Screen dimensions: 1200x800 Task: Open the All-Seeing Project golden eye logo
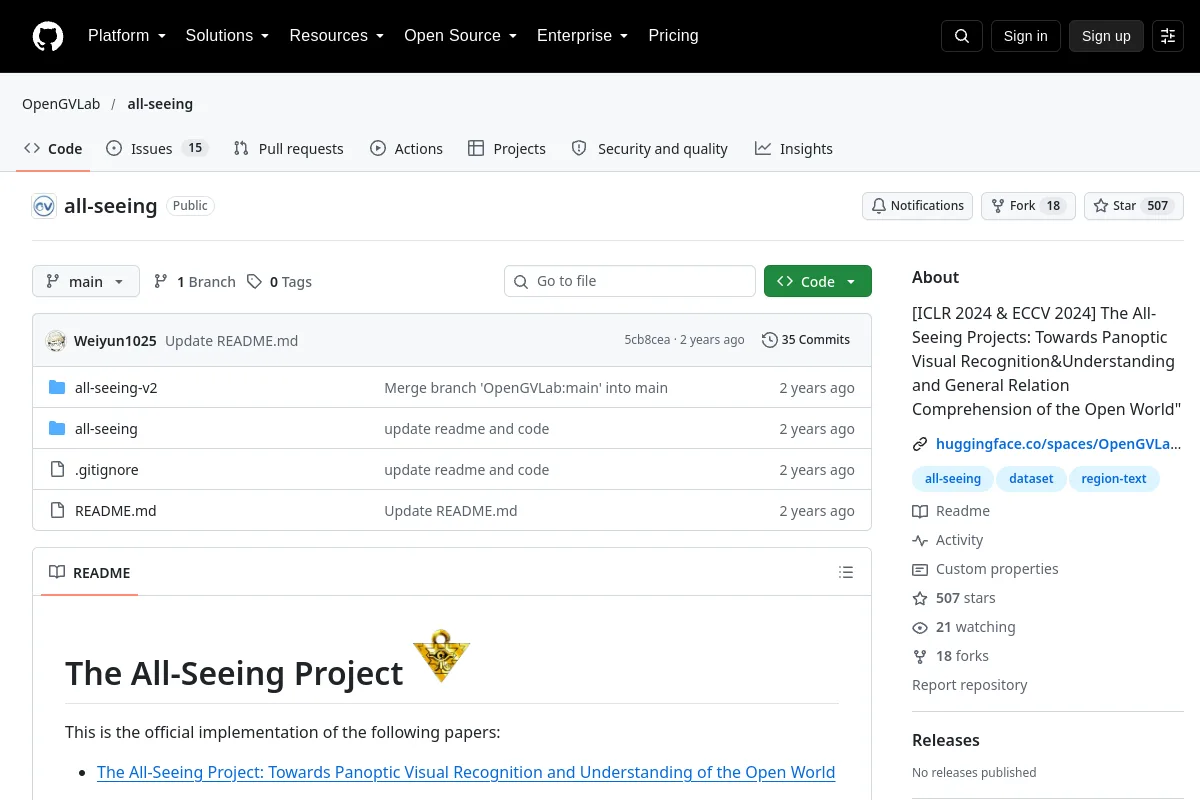[441, 656]
